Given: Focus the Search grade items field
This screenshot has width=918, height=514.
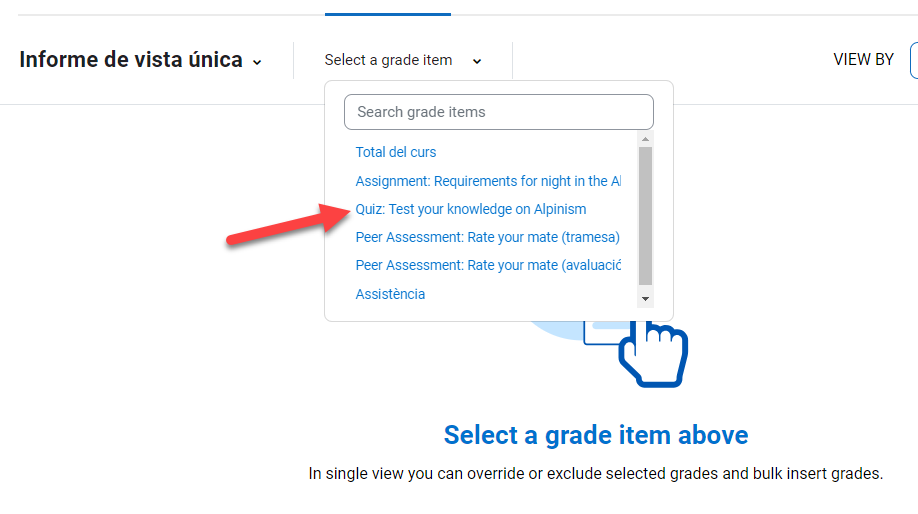Looking at the screenshot, I should (x=498, y=112).
